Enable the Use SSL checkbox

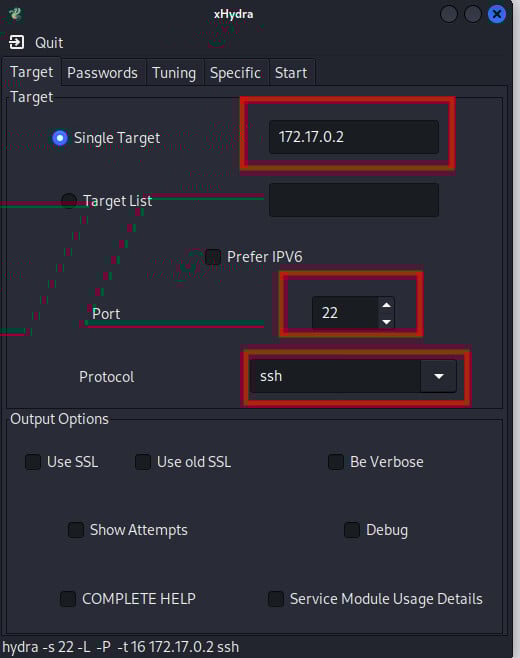[x=33, y=462]
